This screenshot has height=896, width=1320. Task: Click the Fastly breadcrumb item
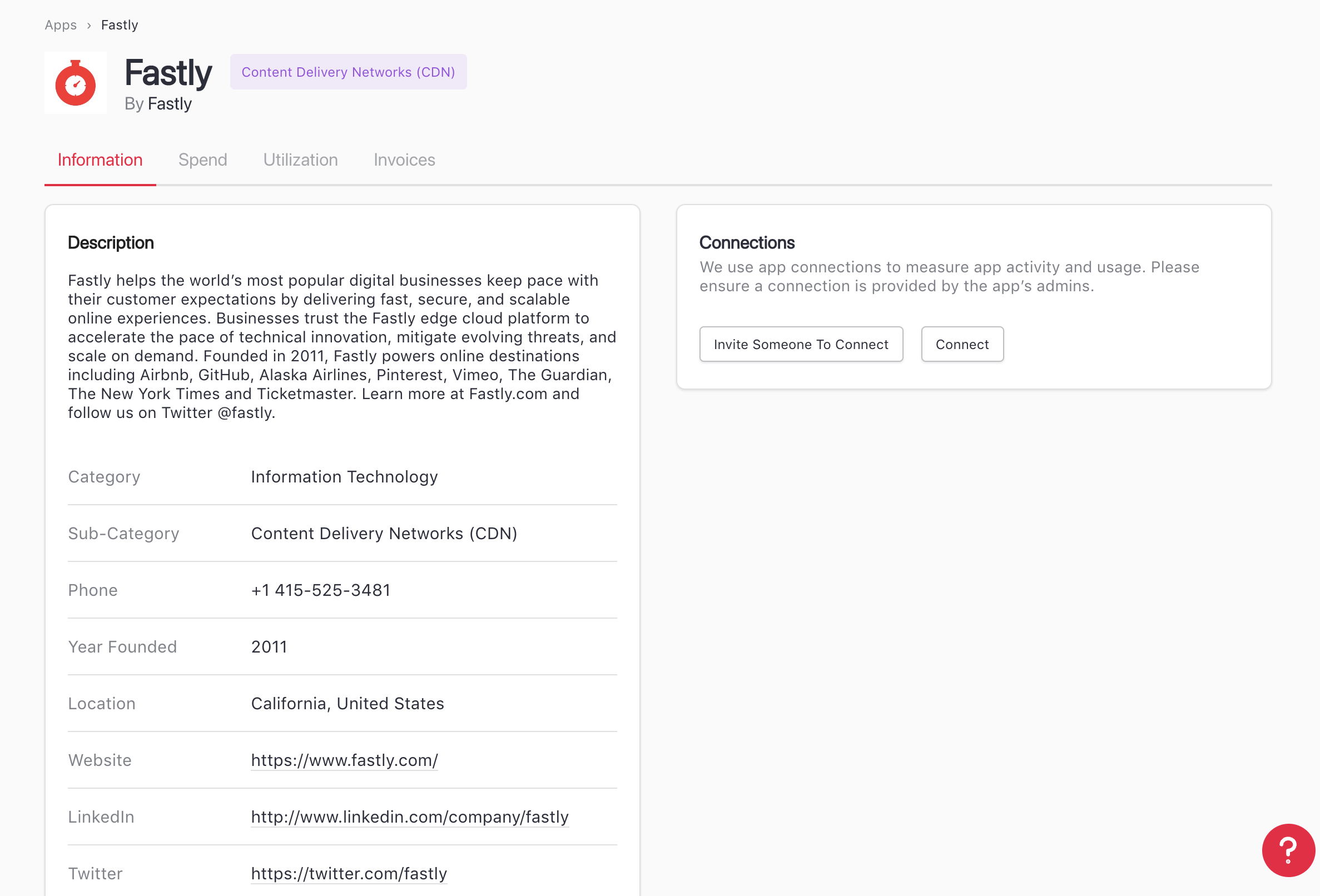[120, 25]
